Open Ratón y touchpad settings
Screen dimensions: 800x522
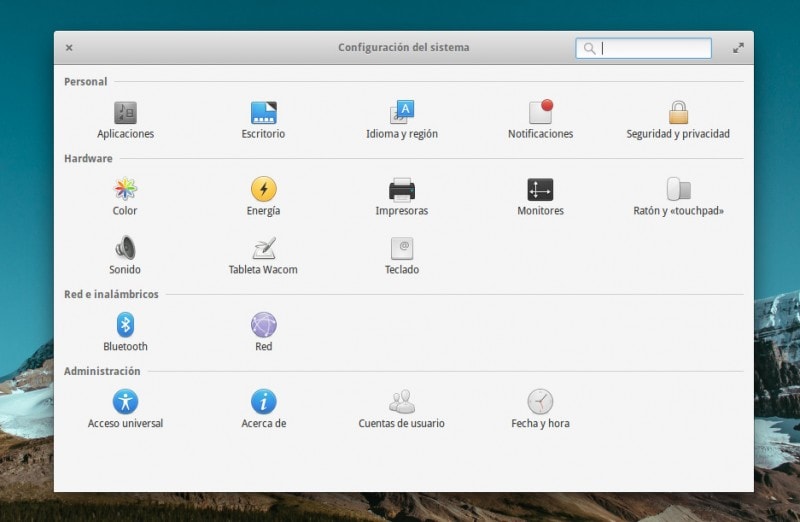click(678, 190)
